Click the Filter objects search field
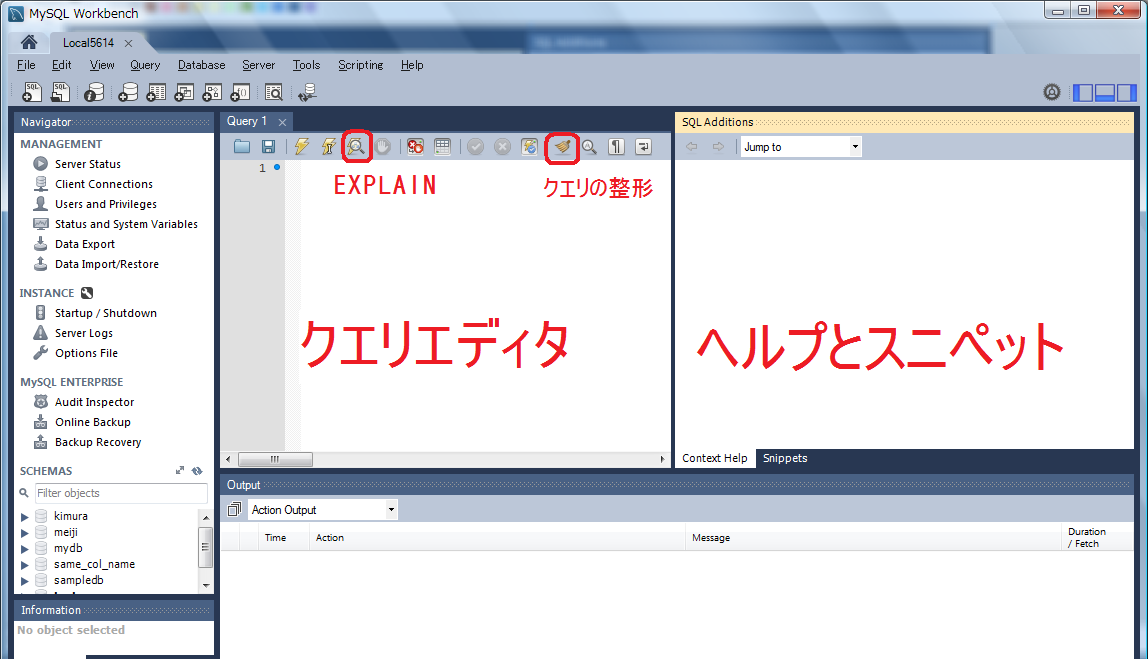 (121, 493)
